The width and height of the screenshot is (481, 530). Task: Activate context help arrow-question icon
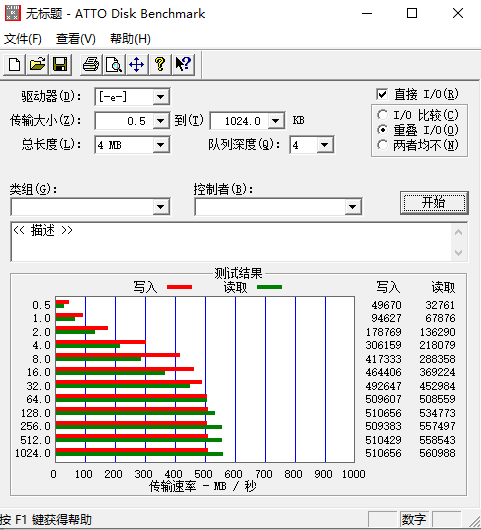click(x=183, y=64)
